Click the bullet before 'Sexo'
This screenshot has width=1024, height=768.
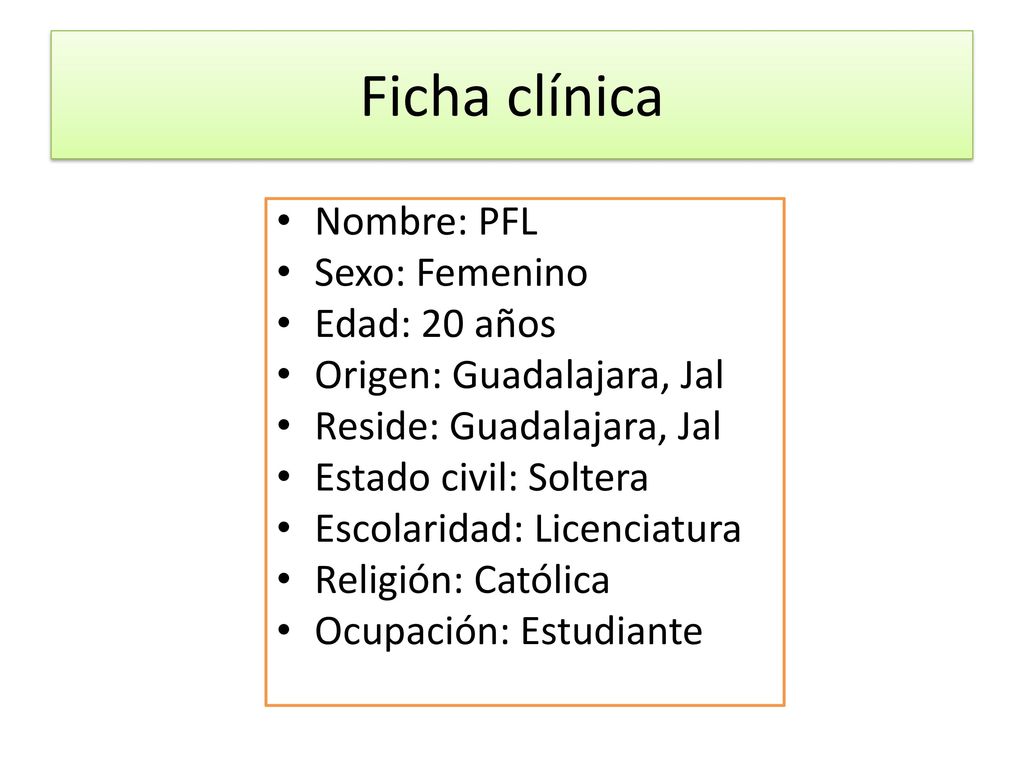(x=283, y=271)
